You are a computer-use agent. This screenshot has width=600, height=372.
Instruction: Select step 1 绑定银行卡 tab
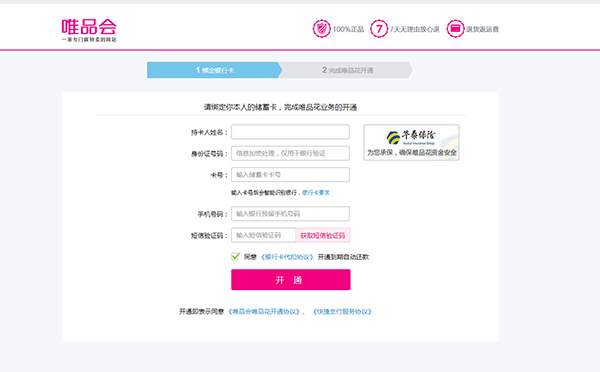214,70
